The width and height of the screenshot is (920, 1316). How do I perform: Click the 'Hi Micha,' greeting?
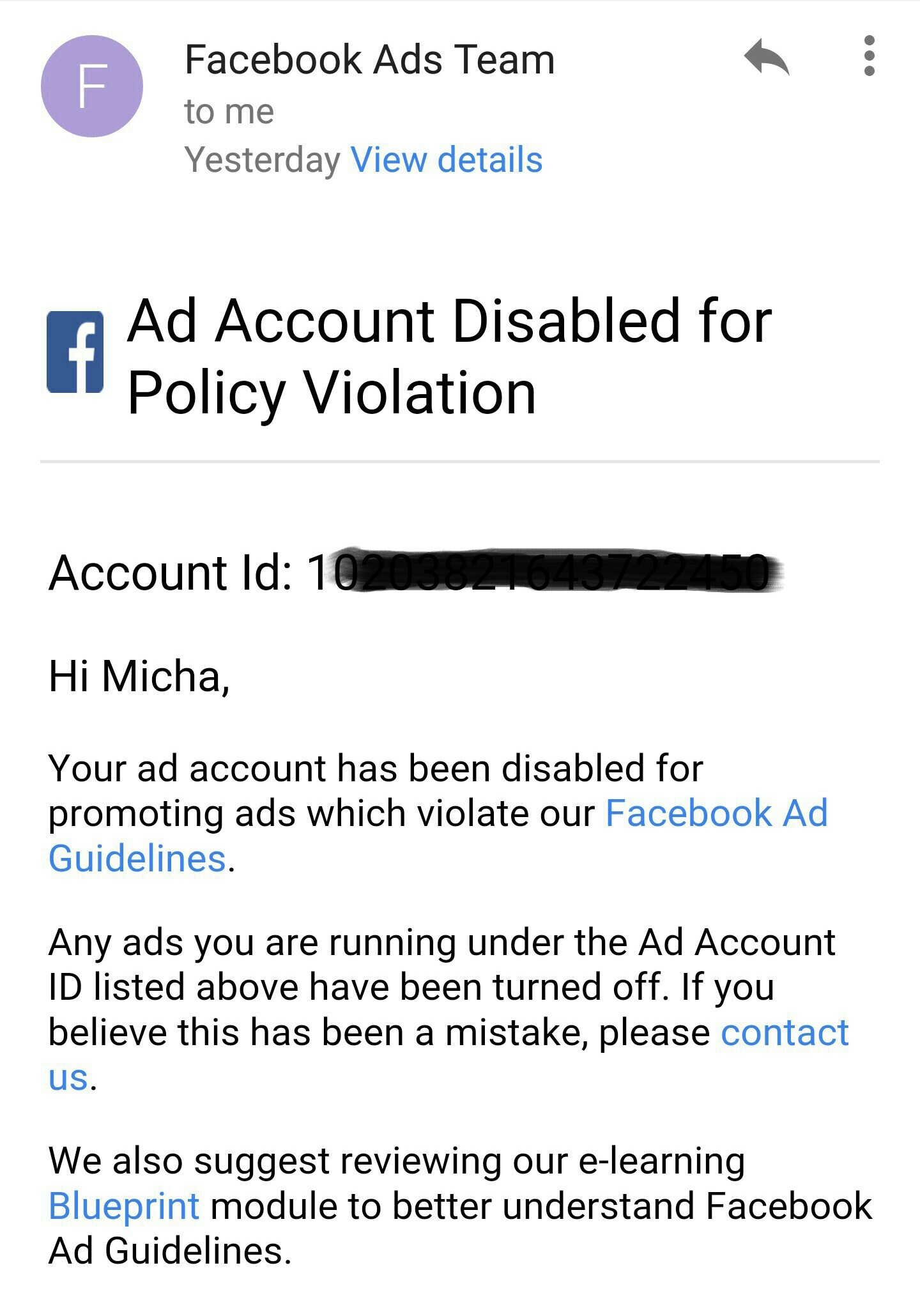[139, 676]
